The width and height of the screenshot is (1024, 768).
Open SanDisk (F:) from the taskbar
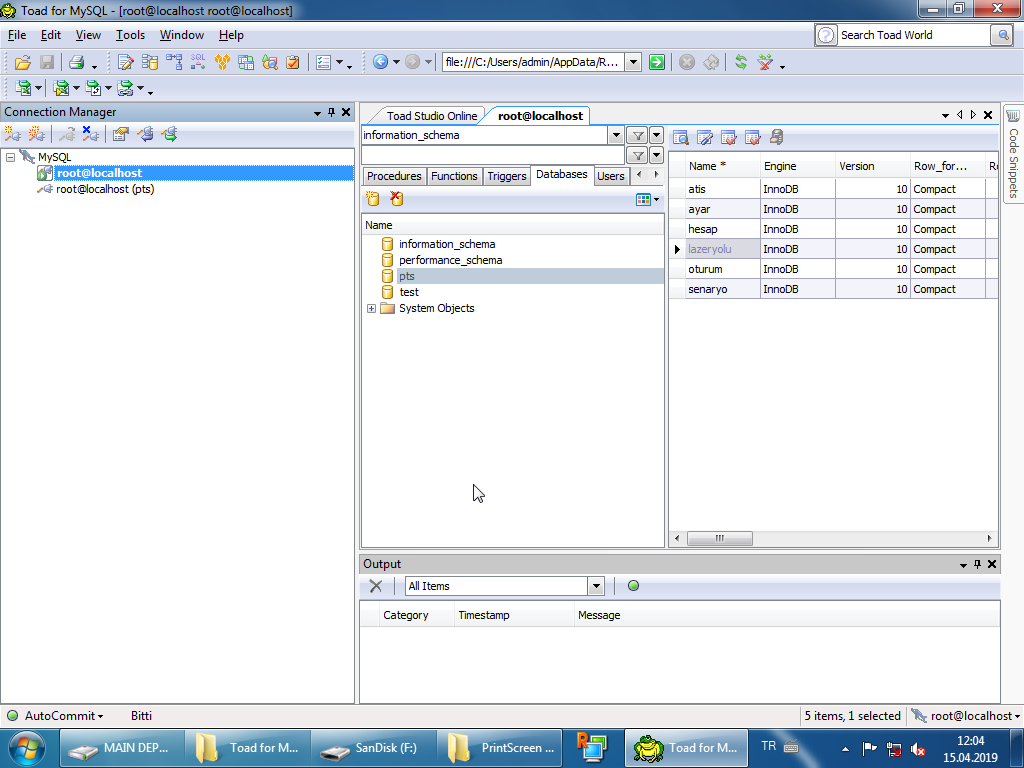tap(374, 748)
